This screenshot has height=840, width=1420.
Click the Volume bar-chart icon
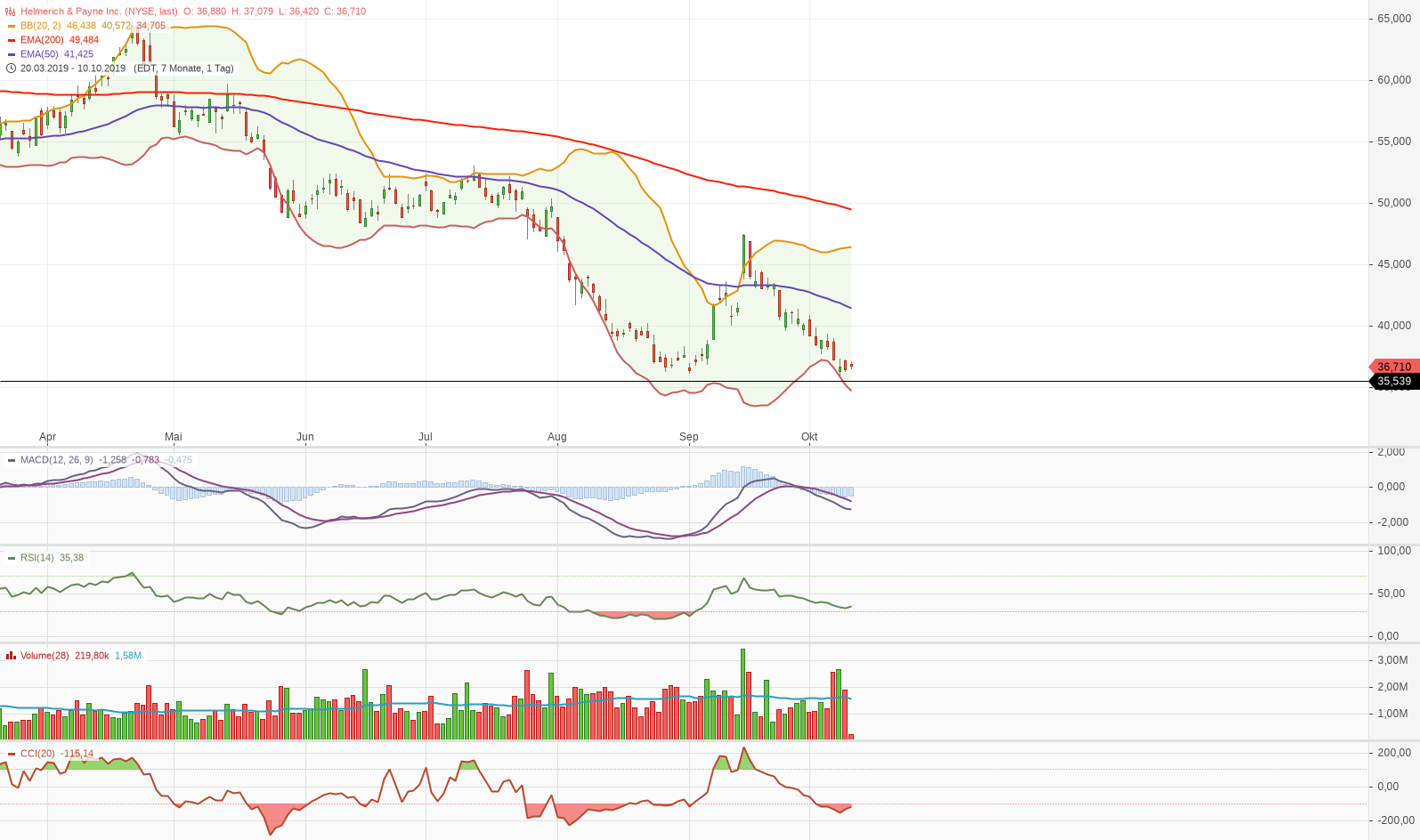click(x=11, y=656)
